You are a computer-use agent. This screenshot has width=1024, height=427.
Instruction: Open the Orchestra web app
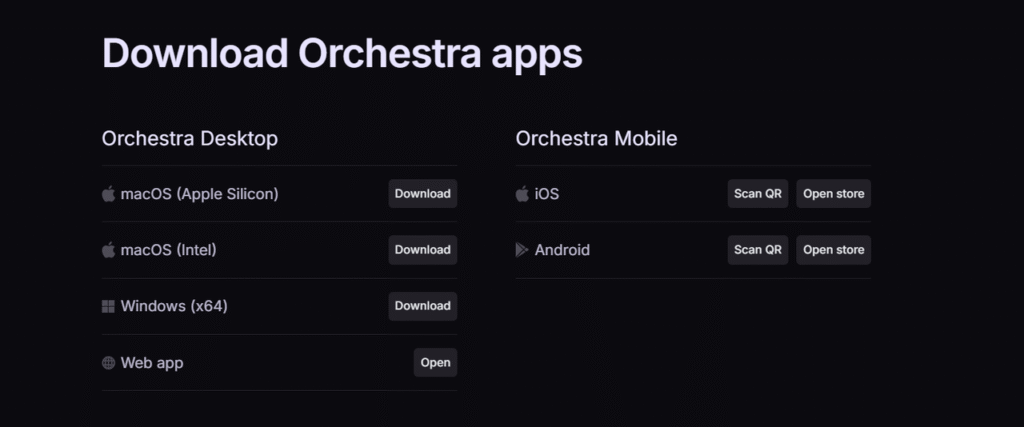click(x=435, y=363)
